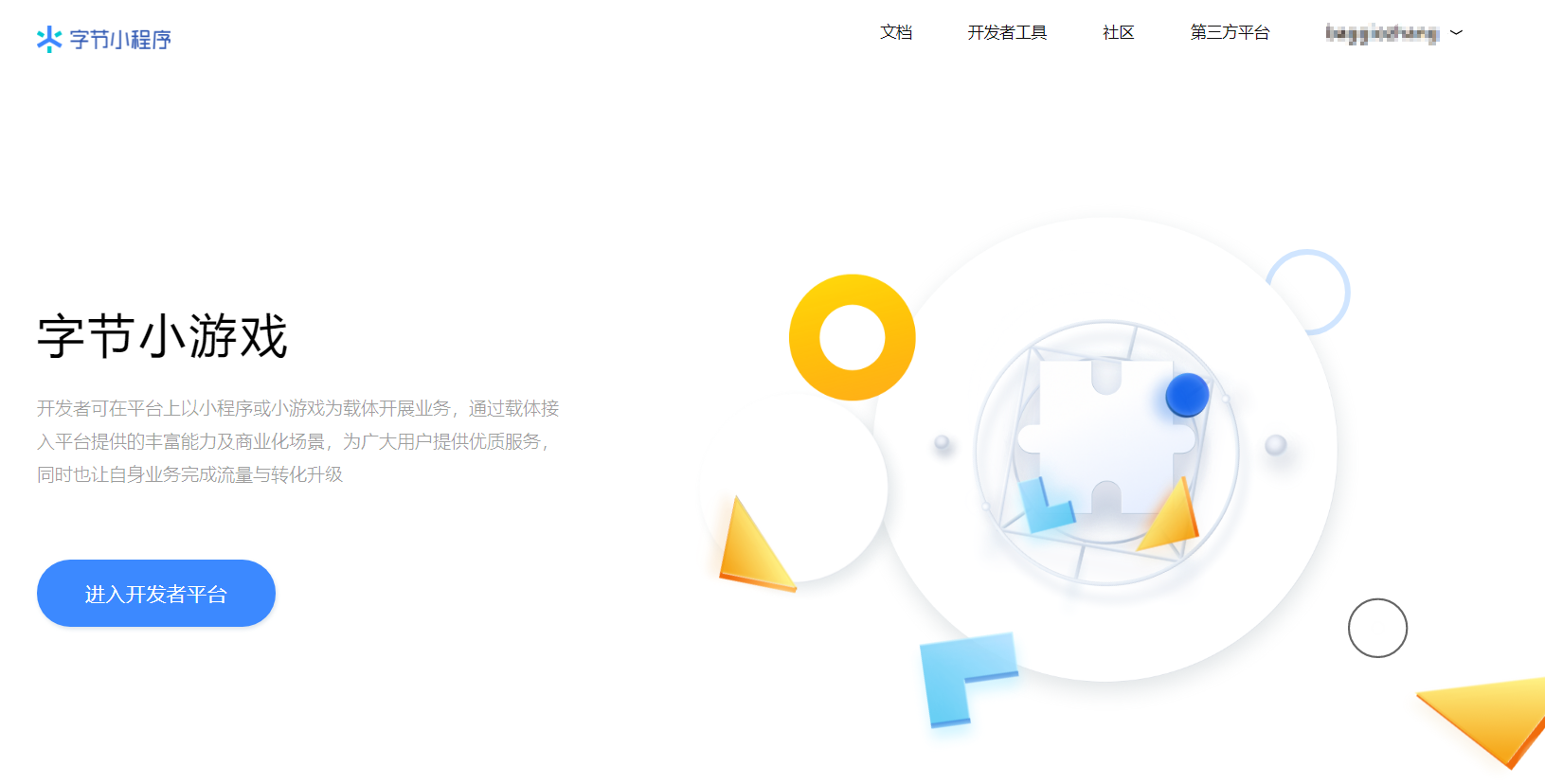This screenshot has width=1545, height=784.
Task: Click the blurred account username
Action: click(x=1382, y=33)
